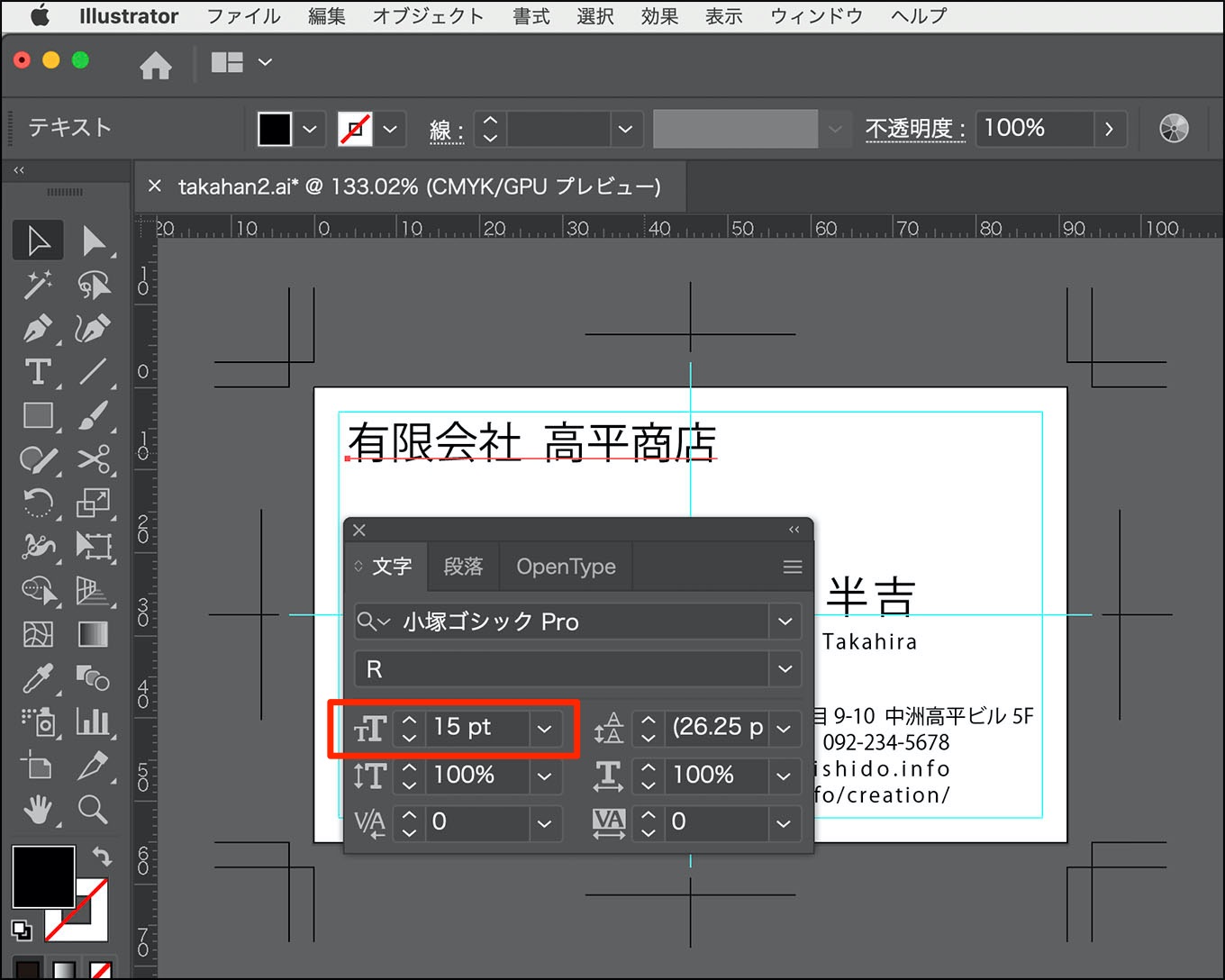The height and width of the screenshot is (980, 1225).
Task: Select the Column Graph tool
Action: click(x=94, y=721)
